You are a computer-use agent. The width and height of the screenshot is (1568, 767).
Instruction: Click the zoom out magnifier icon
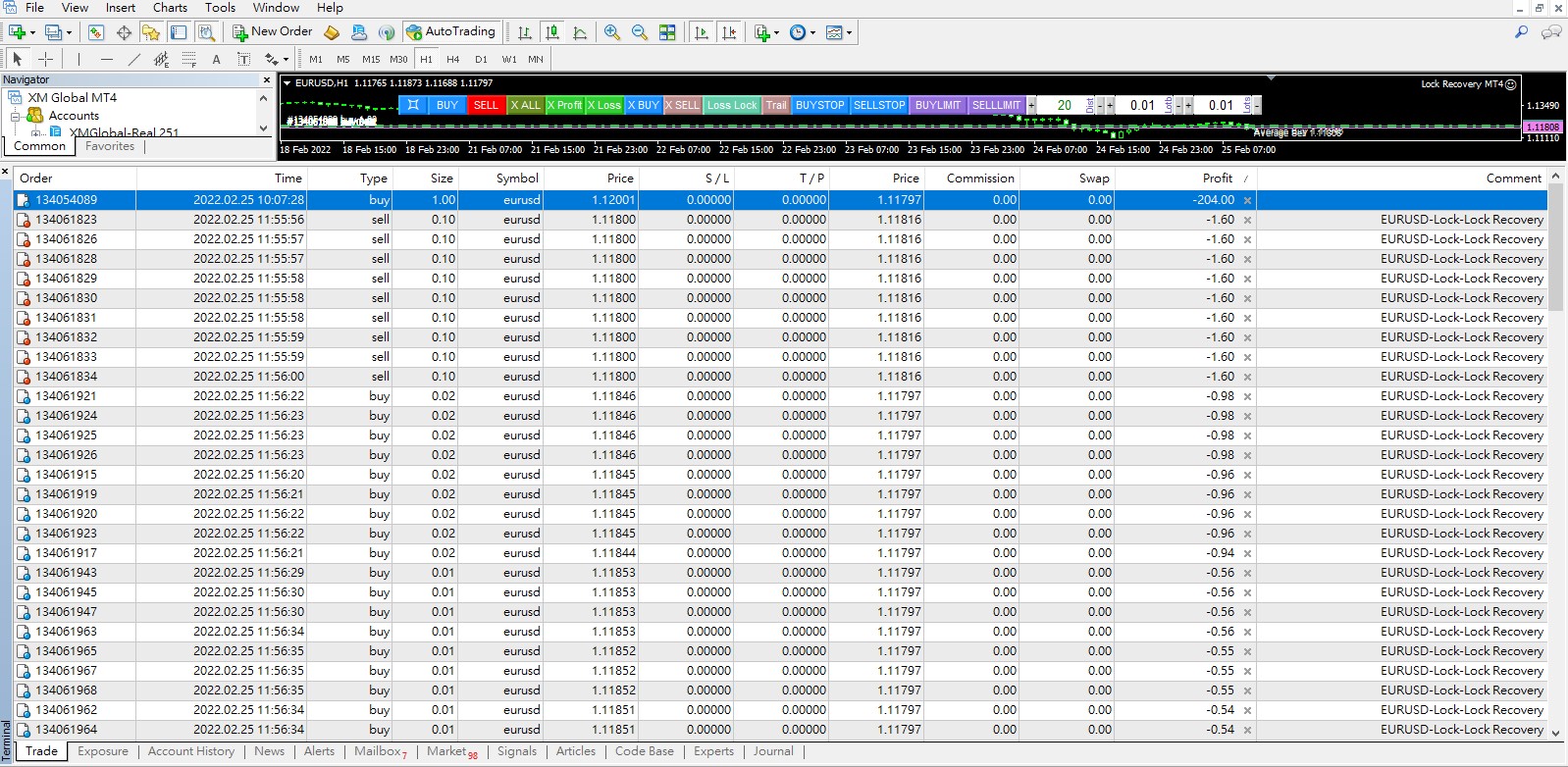click(640, 32)
